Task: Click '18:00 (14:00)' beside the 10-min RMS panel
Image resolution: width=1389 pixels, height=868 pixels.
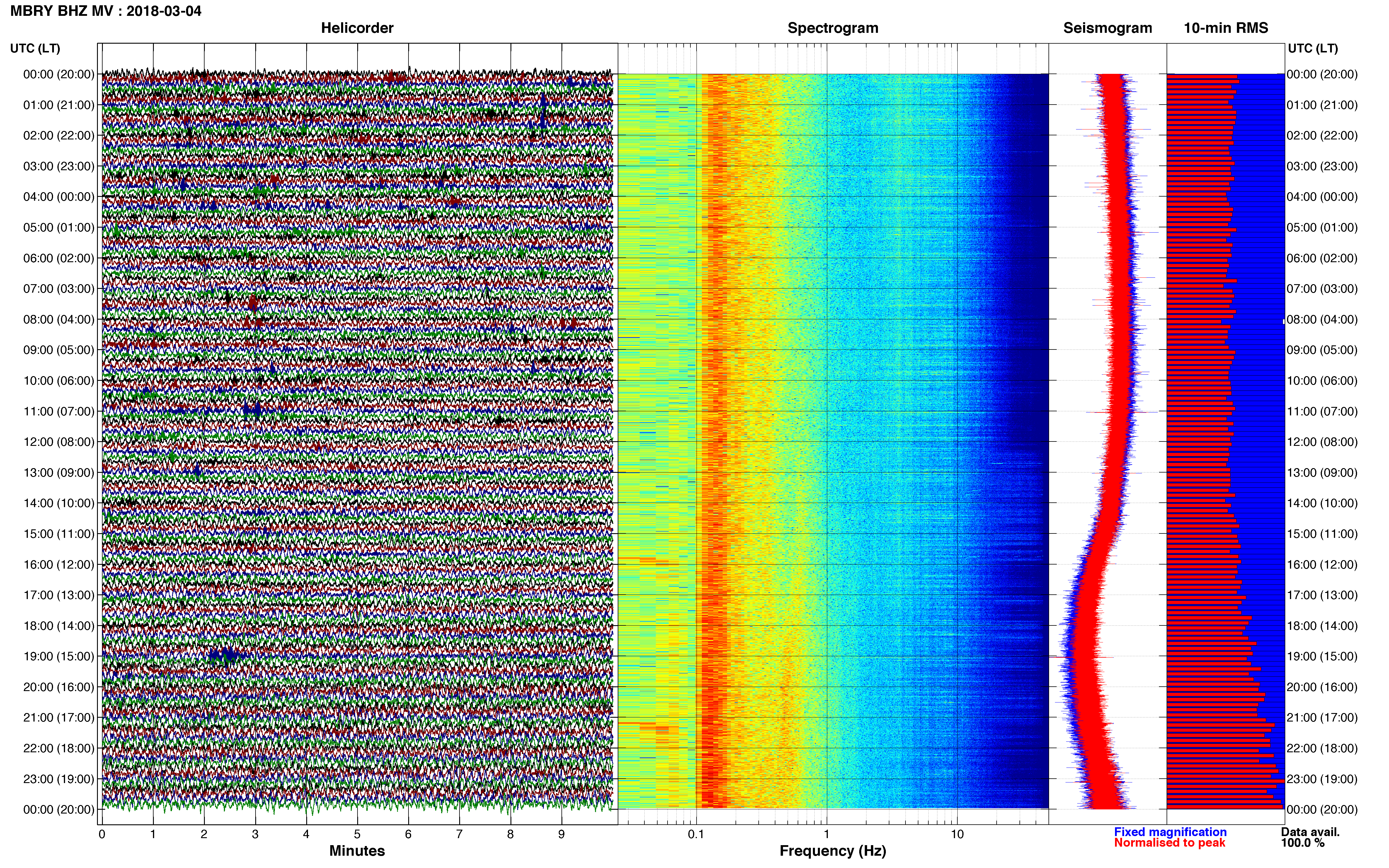Action: [1322, 626]
